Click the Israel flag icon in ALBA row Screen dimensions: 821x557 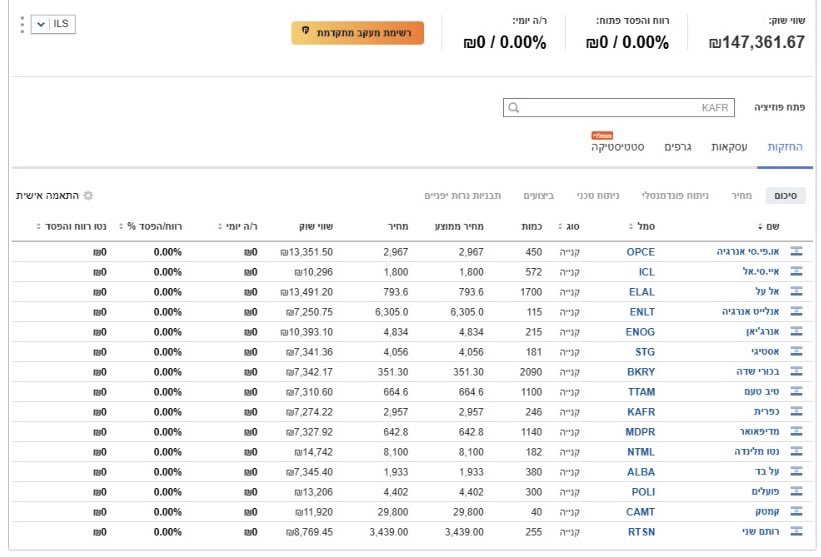click(796, 472)
